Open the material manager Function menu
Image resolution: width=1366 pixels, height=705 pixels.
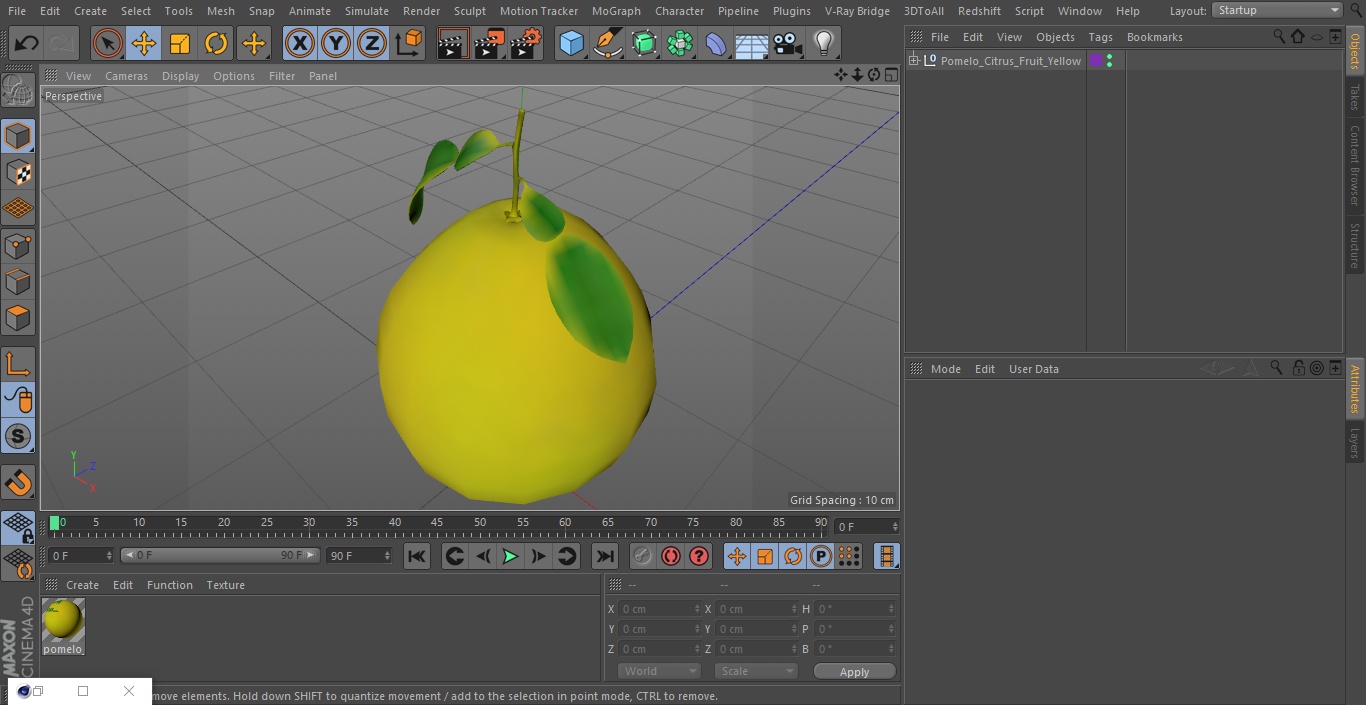(170, 585)
